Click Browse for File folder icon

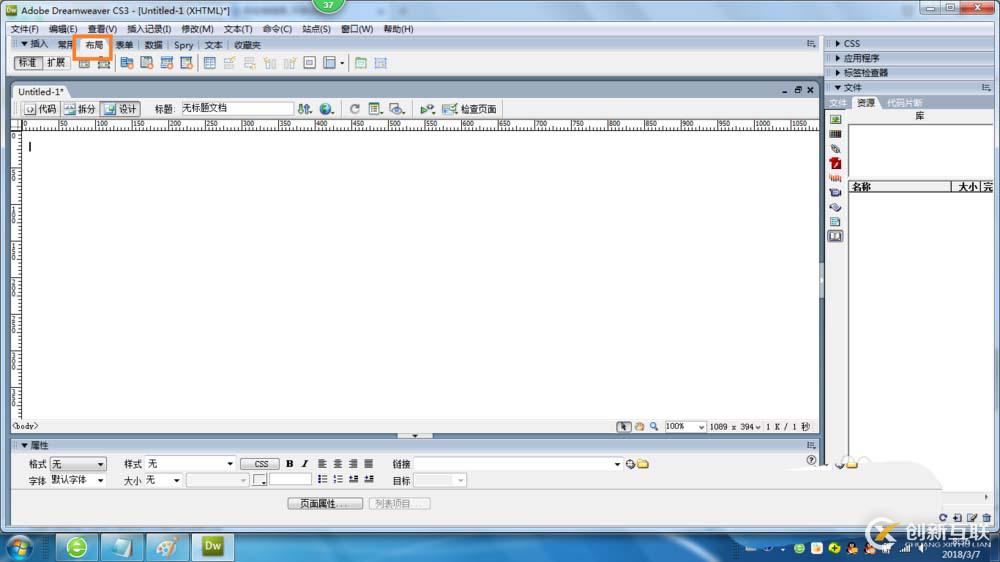(643, 464)
